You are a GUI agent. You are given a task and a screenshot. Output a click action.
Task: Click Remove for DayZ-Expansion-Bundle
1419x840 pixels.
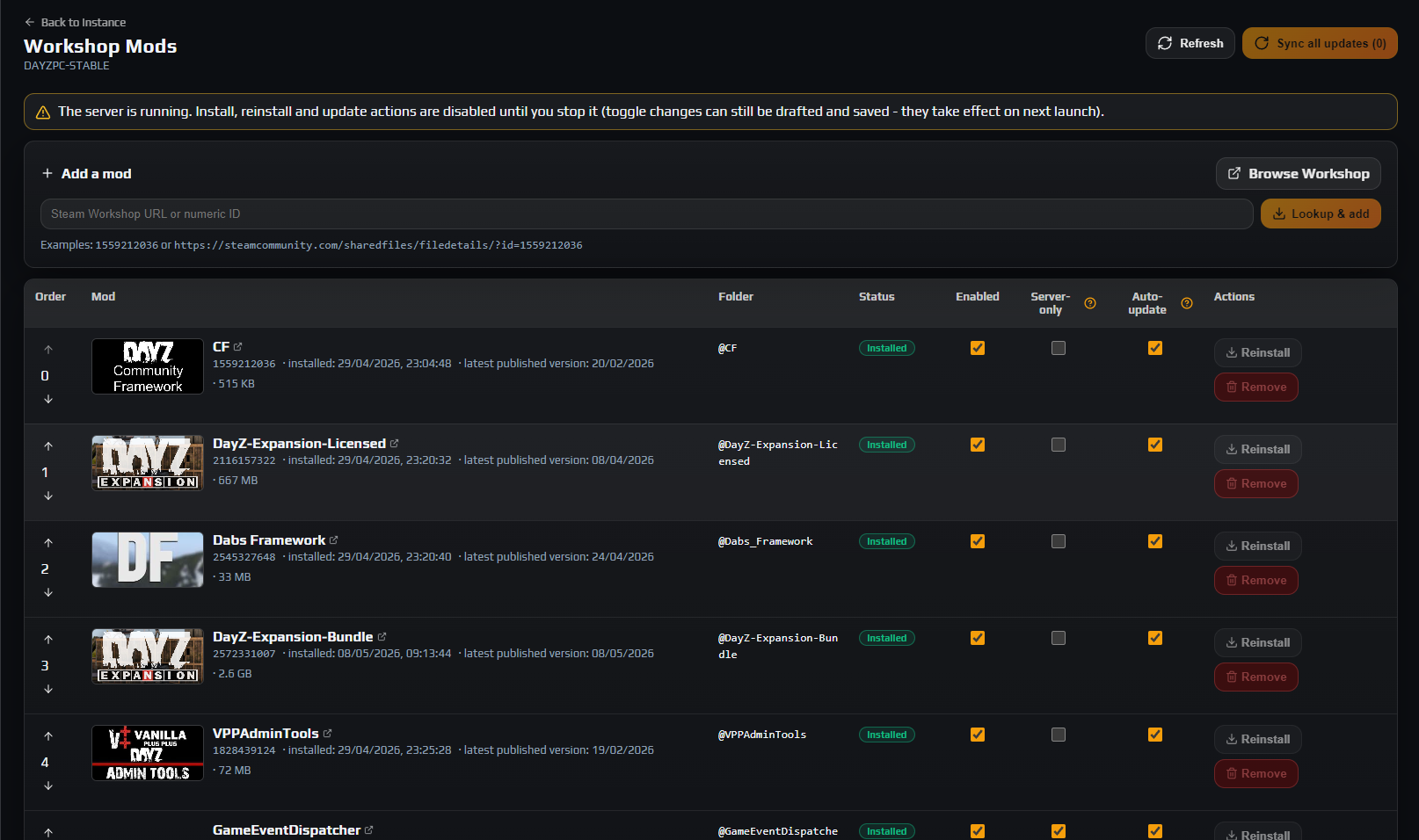point(1256,677)
